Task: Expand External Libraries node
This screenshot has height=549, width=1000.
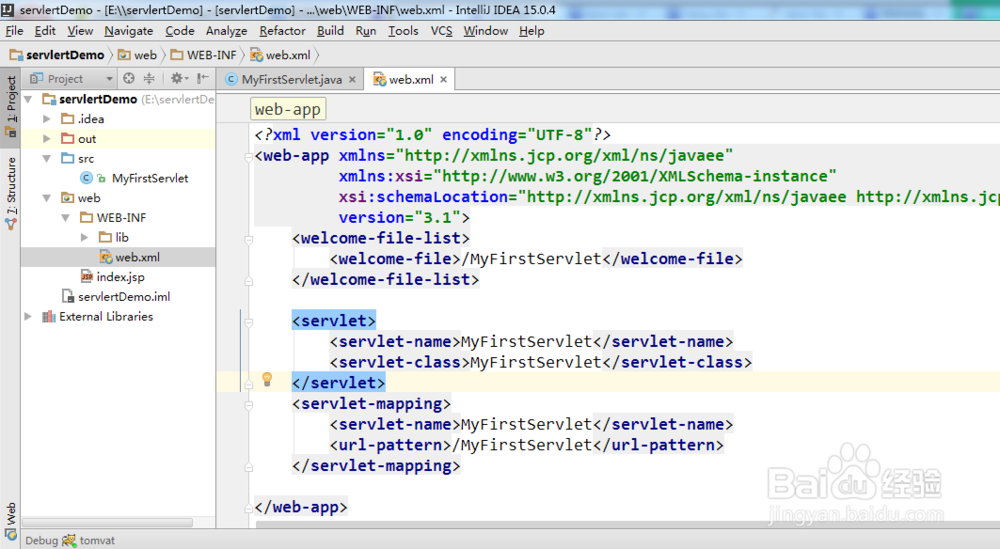Action: (x=28, y=316)
